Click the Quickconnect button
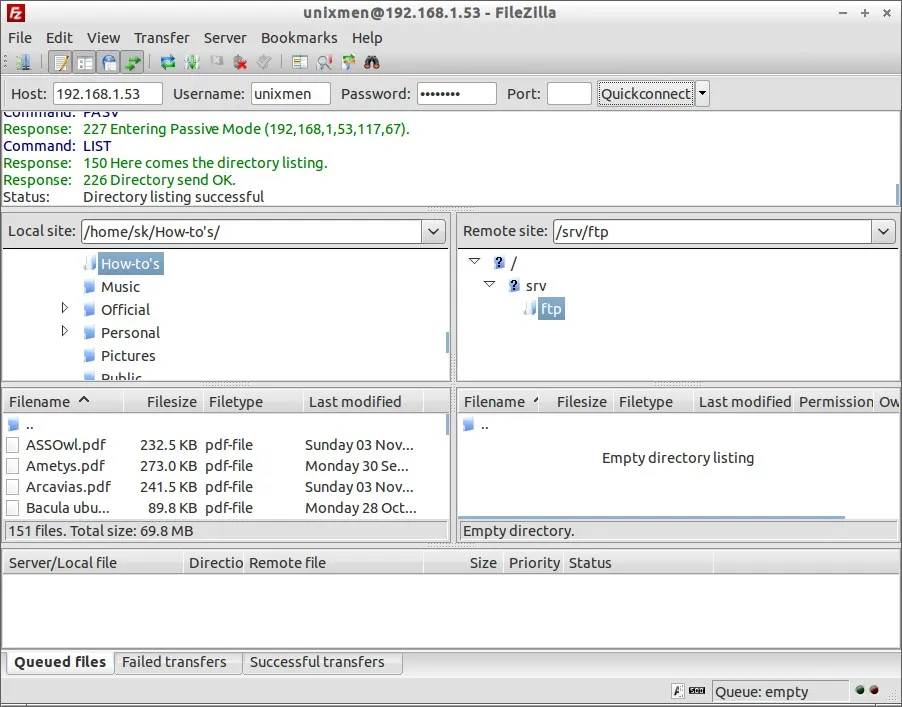Viewport: 902px width, 707px height. tap(645, 94)
